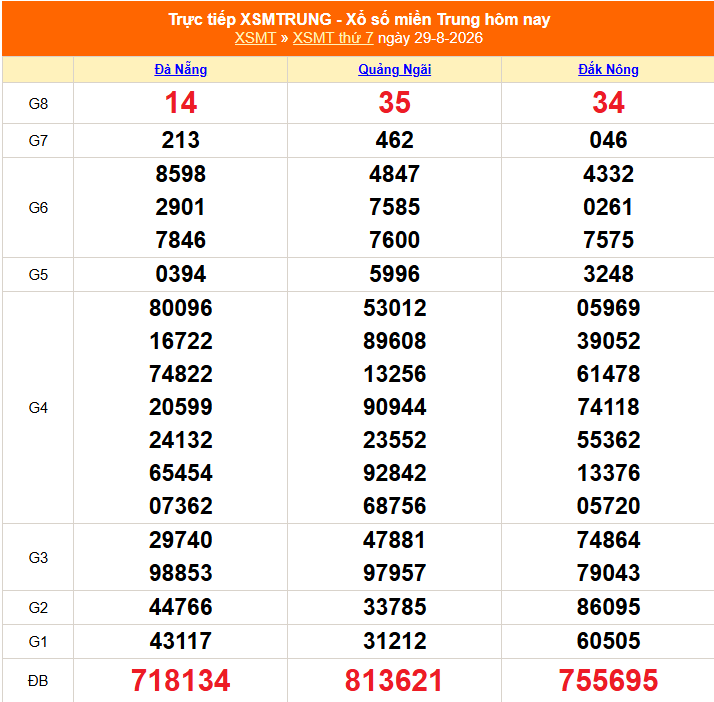Click G4 number 13376
Viewport: 714px width, 702px height.
(608, 473)
